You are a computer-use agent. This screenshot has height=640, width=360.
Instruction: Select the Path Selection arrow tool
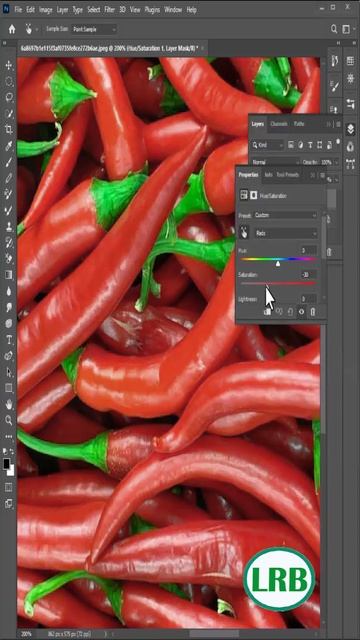[9, 372]
